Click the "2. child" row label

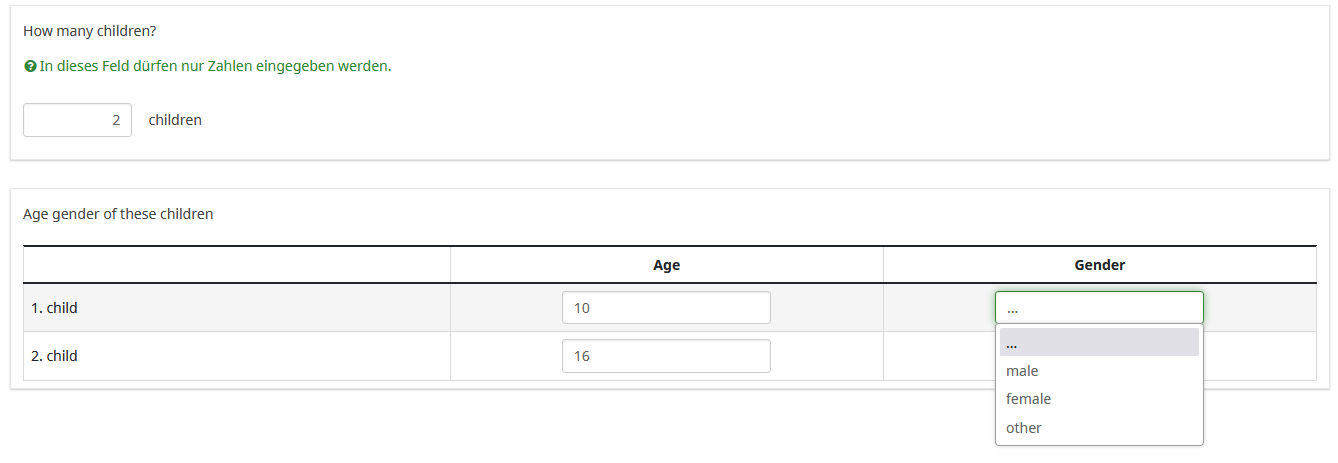[55, 356]
